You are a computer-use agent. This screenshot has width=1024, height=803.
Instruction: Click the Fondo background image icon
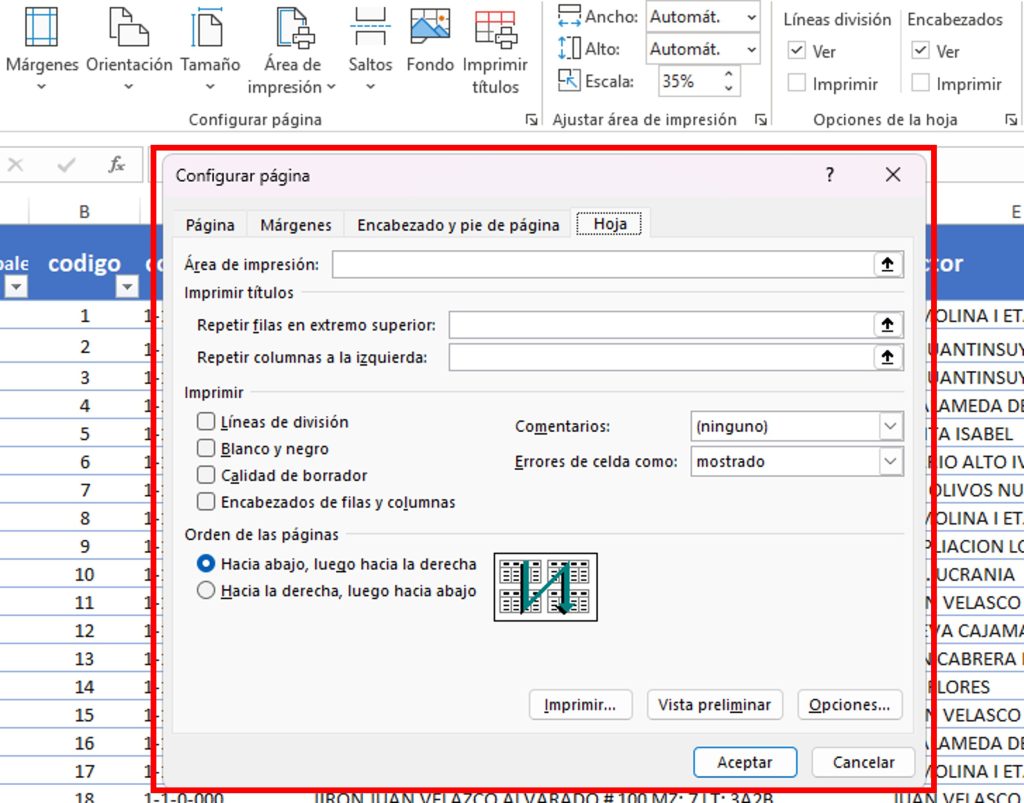pos(430,28)
